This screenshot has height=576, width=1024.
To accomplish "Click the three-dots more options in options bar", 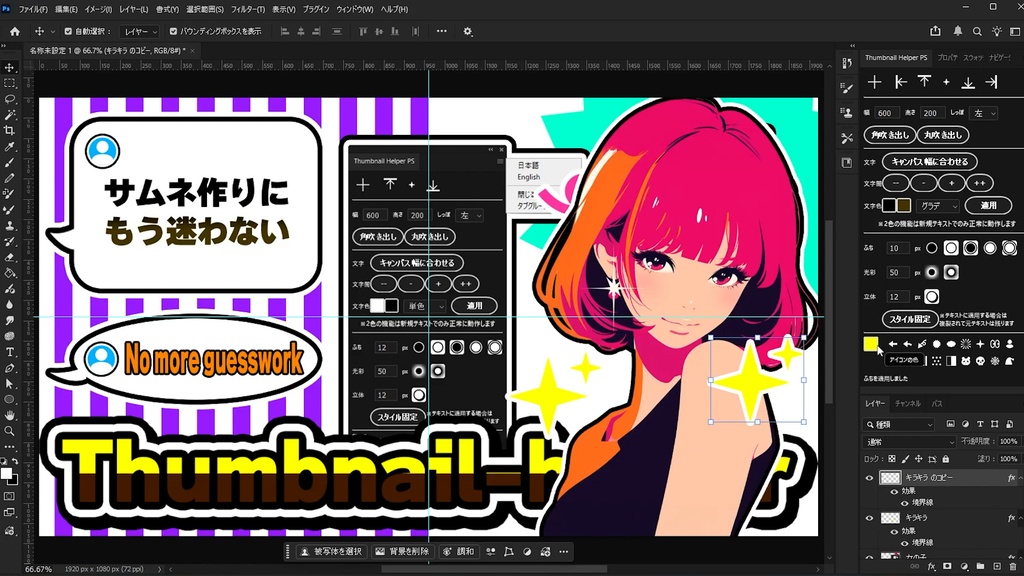I will [x=441, y=31].
